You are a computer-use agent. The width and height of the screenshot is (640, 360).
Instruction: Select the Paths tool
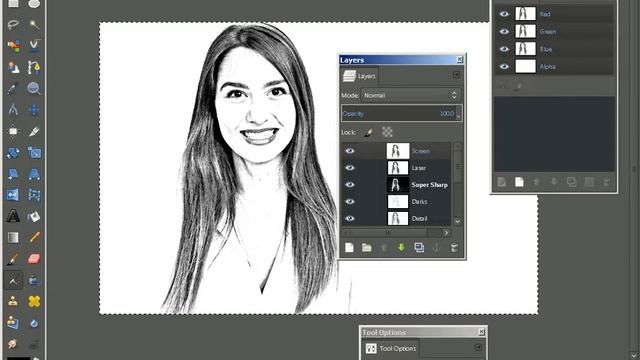pos(34,67)
